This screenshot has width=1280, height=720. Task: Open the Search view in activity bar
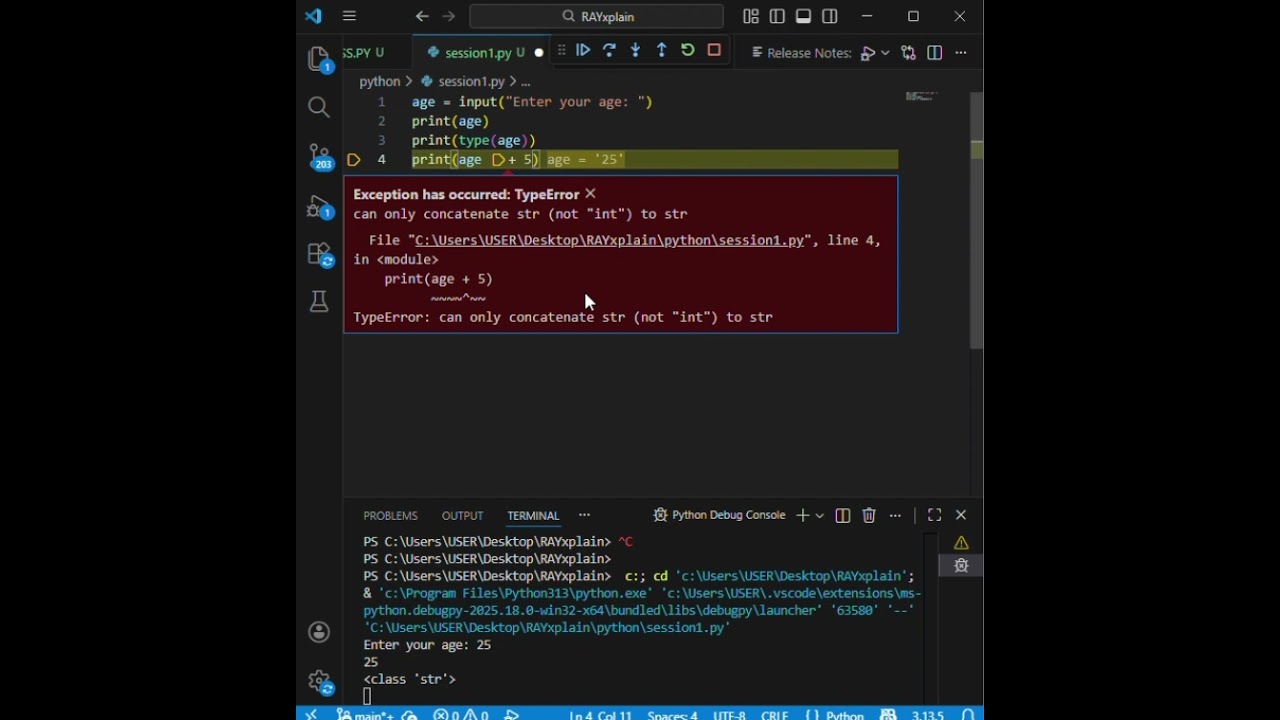[319, 107]
